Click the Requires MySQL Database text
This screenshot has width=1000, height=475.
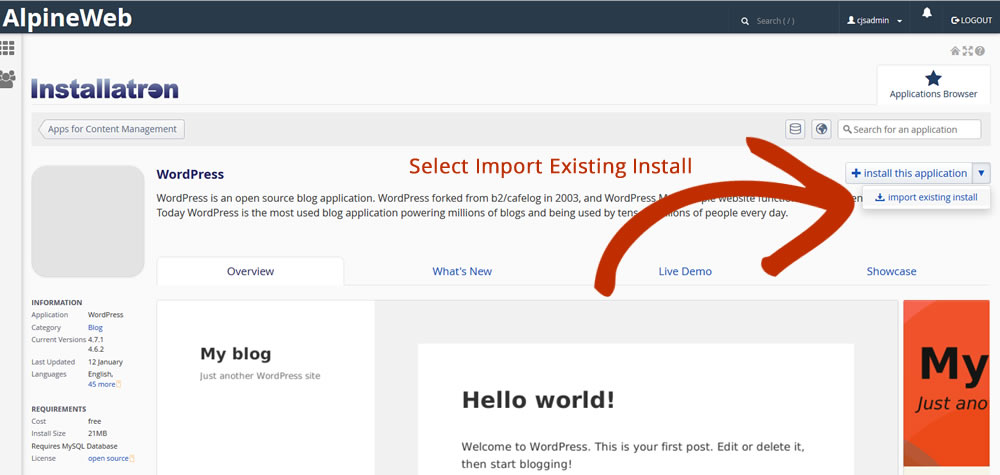[74, 446]
